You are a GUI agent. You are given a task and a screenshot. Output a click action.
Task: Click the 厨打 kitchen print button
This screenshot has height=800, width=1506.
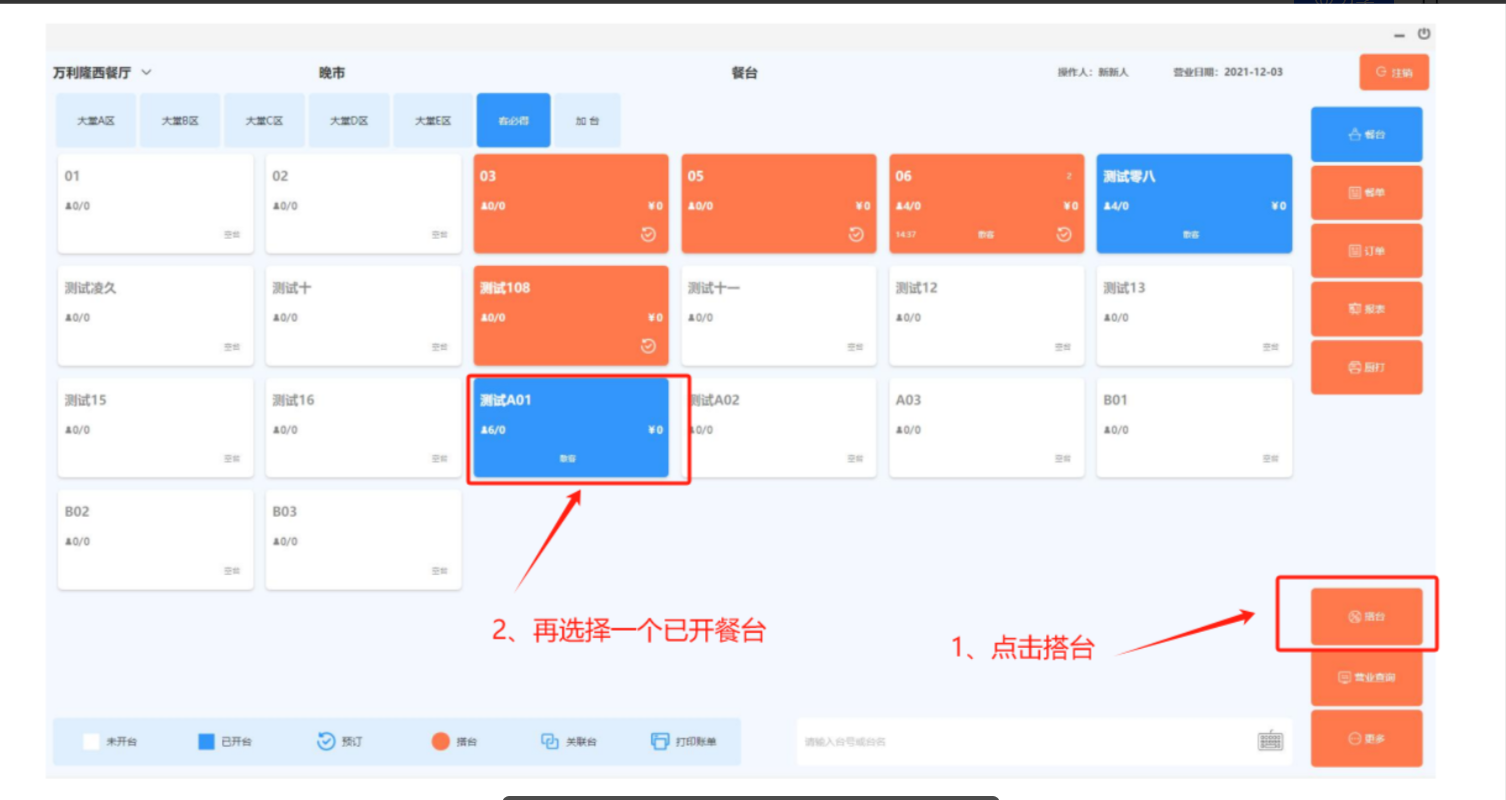click(1366, 367)
